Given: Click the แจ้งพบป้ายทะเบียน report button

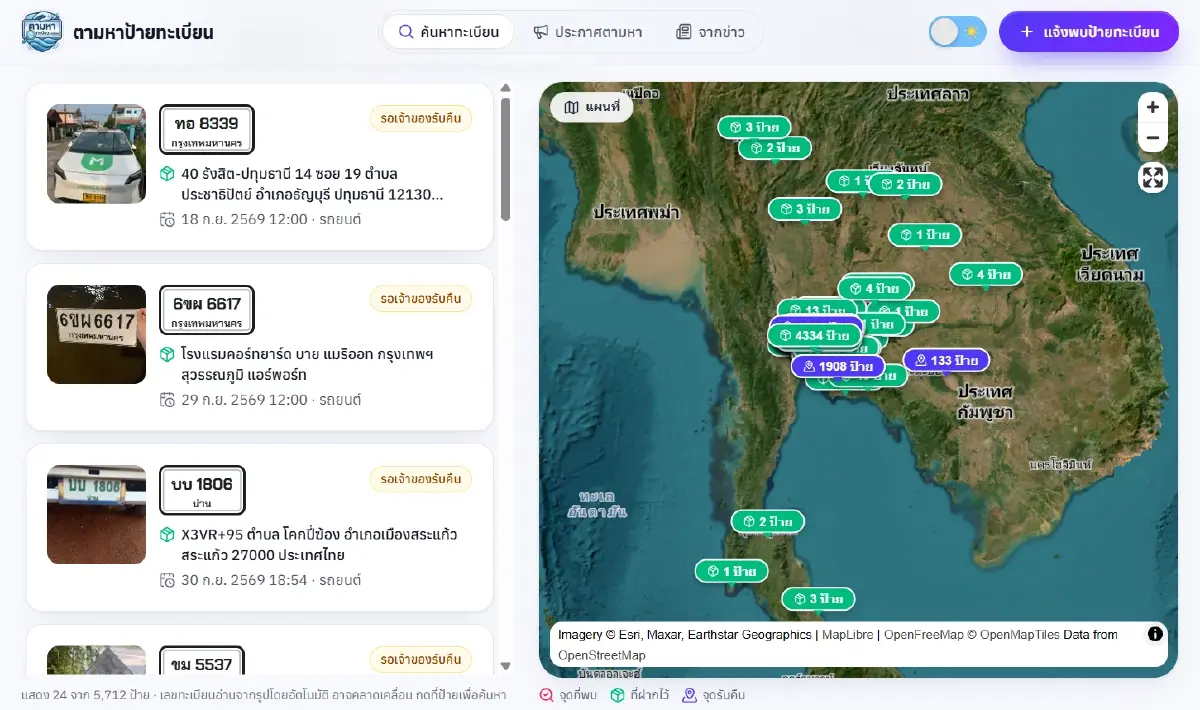Looking at the screenshot, I should click(x=1089, y=32).
